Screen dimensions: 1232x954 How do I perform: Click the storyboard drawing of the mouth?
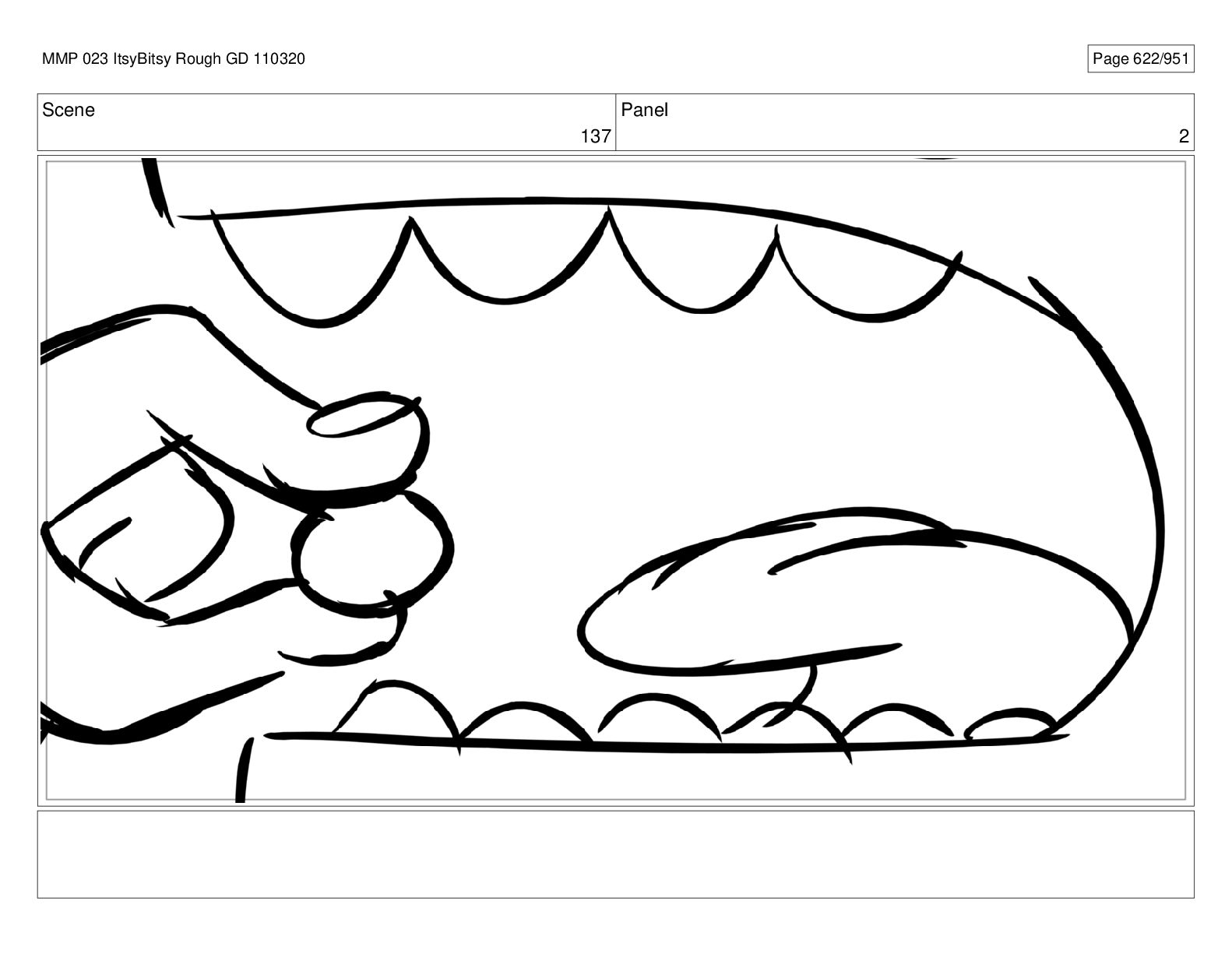pos(615,480)
